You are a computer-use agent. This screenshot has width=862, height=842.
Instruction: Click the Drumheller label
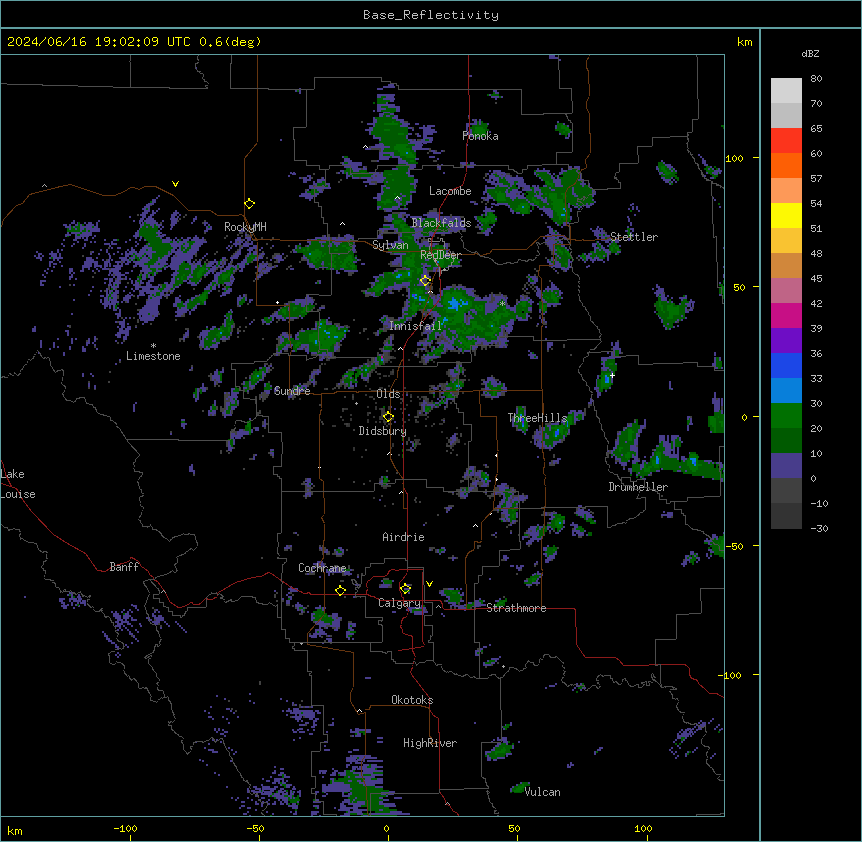[x=638, y=487]
